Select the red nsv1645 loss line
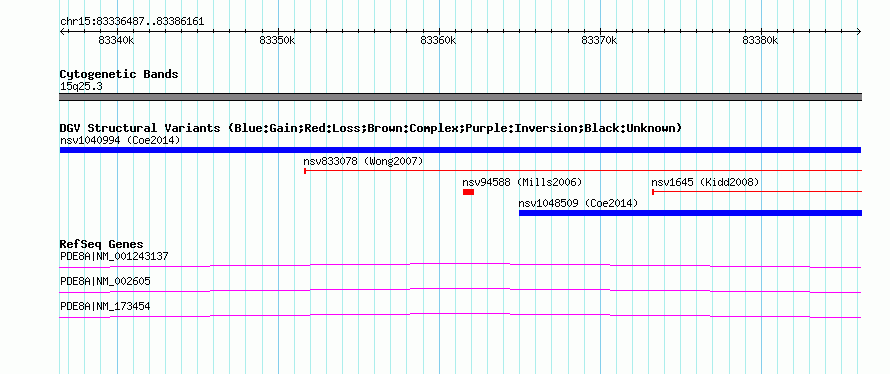Viewport: 890px width, 374px height. (x=757, y=192)
